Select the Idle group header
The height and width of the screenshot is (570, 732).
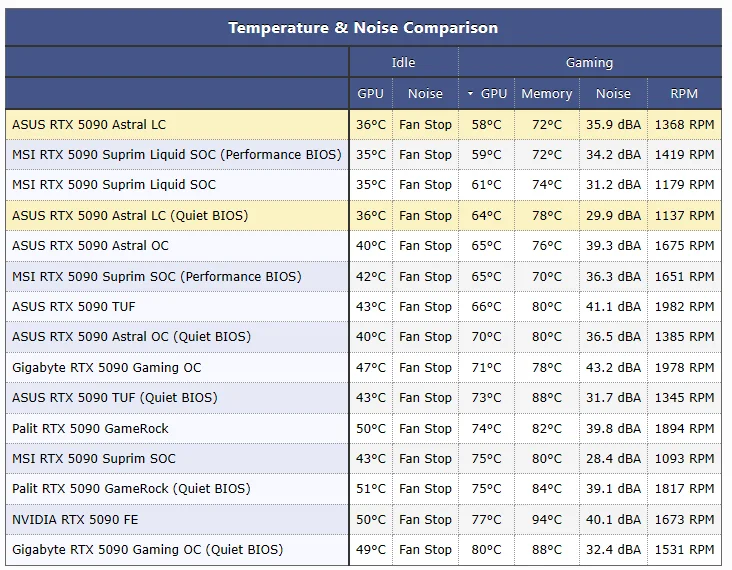click(403, 63)
